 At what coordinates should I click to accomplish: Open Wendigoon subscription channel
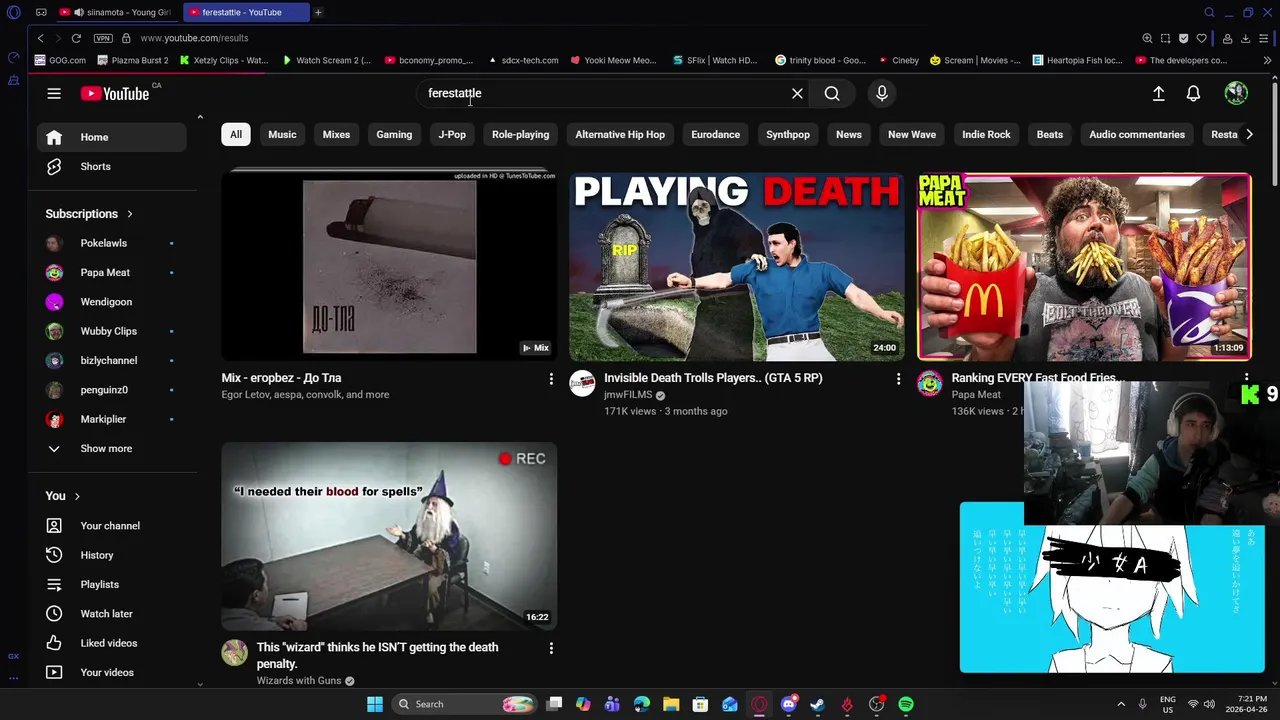coord(111,302)
